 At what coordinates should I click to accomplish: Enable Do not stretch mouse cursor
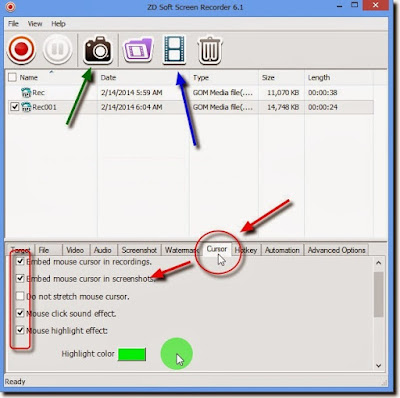click(x=20, y=296)
